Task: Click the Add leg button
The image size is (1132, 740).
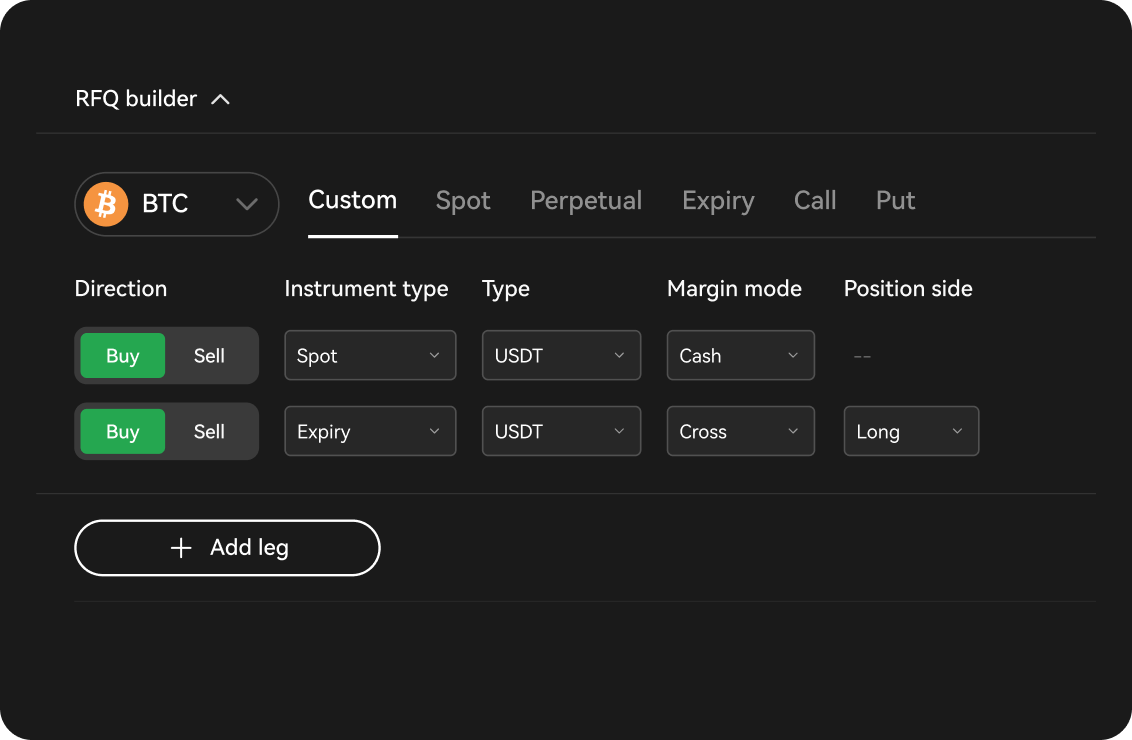Action: 227,548
